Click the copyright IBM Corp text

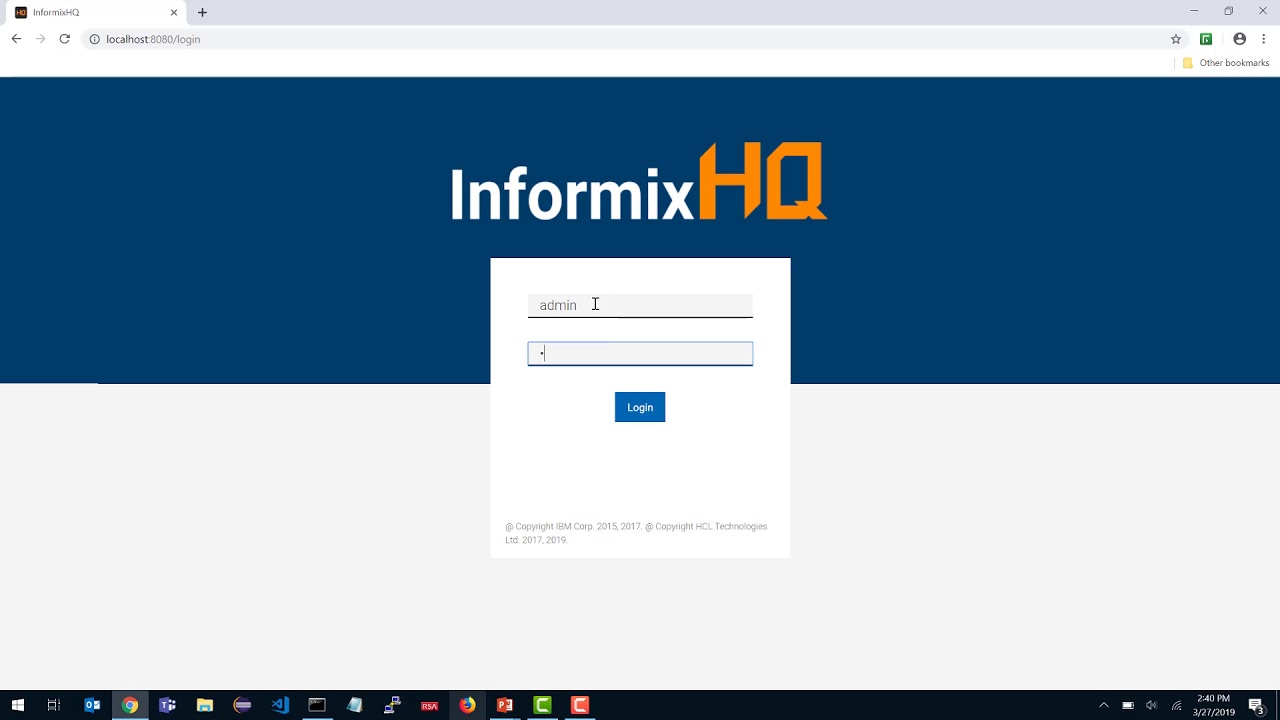636,533
